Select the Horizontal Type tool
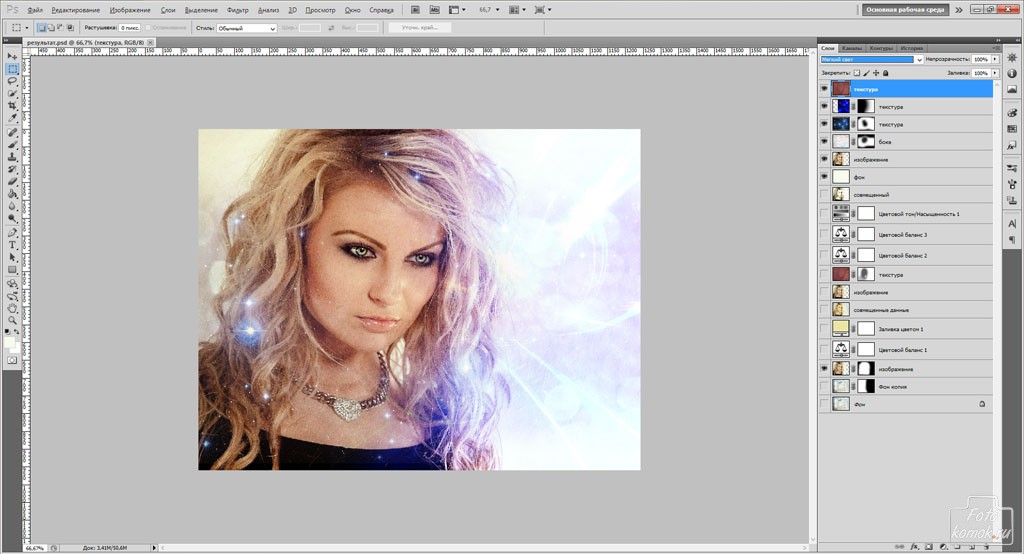The width and height of the screenshot is (1024, 554). click(12, 244)
